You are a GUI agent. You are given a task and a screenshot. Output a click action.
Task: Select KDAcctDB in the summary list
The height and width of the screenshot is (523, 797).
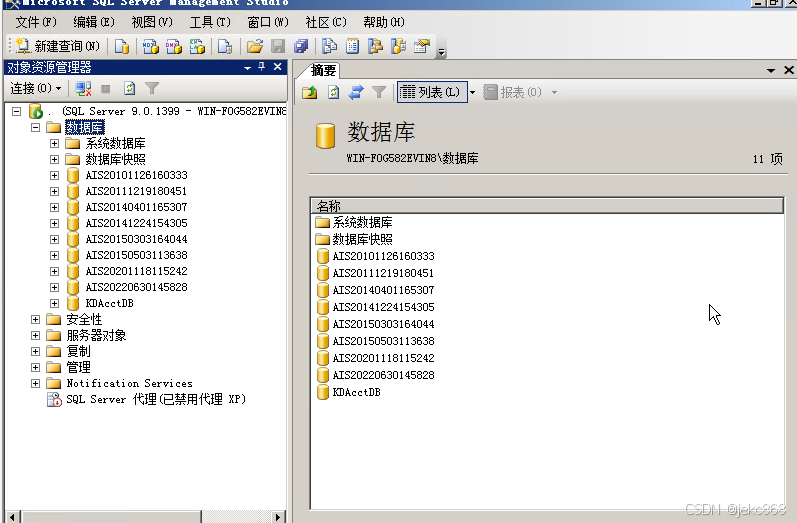tap(356, 392)
